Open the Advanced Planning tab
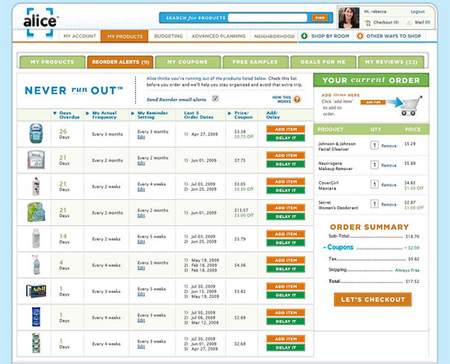Screen dimensions: 450x364 click(x=219, y=36)
